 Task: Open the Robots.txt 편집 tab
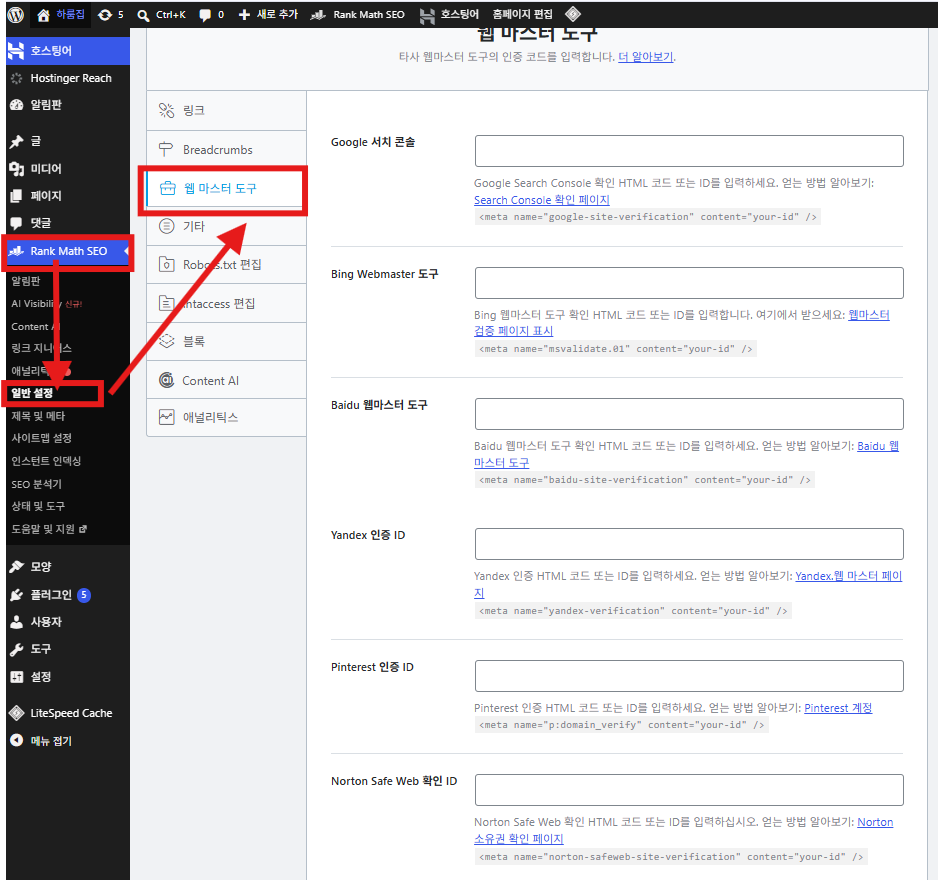click(226, 264)
